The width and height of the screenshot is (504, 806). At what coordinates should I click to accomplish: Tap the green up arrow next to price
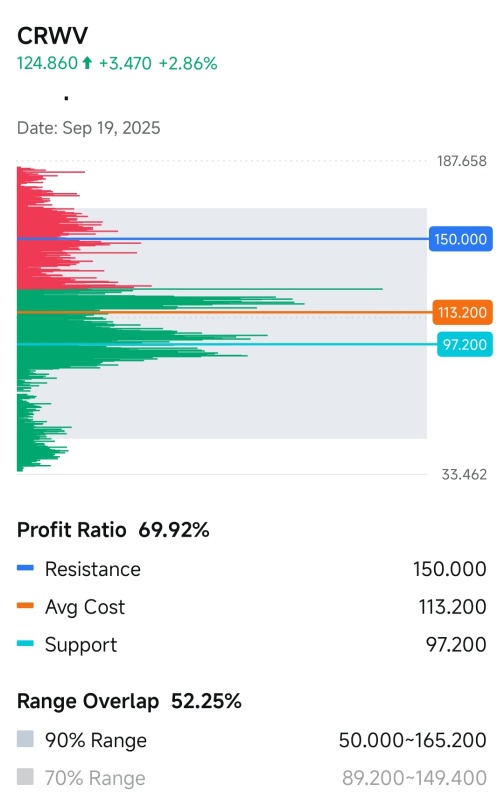pyautogui.click(x=87, y=63)
